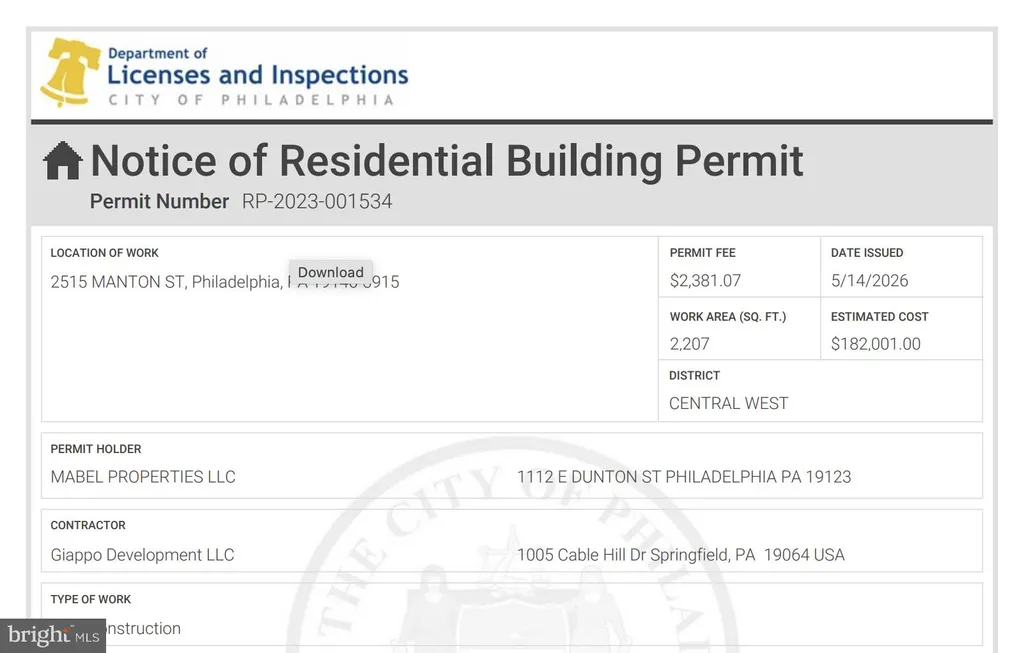Viewport: 1024px width, 653px height.
Task: Select permit holder Mabel Properties LLC
Action: click(x=143, y=477)
